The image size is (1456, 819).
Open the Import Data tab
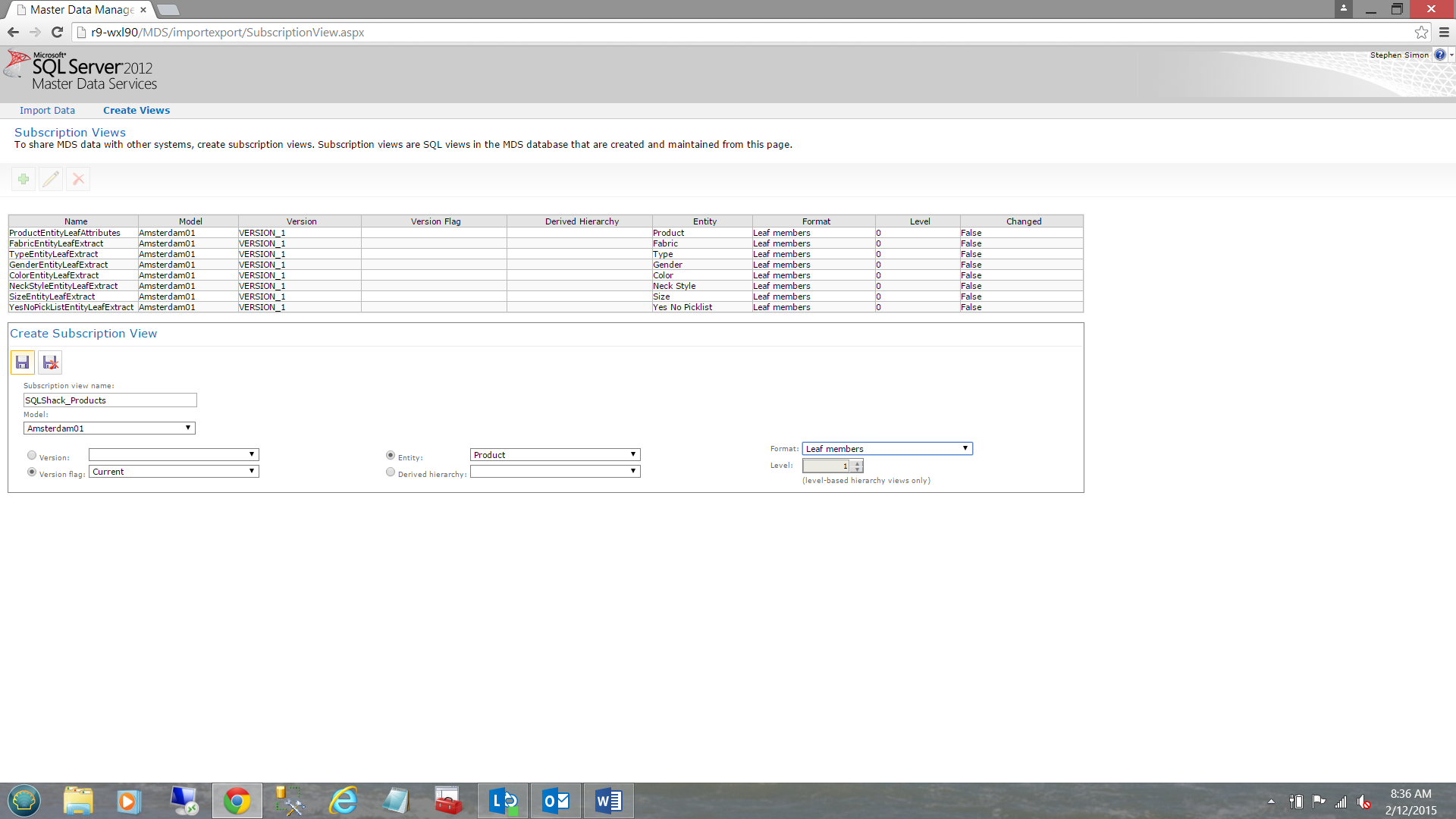(47, 111)
